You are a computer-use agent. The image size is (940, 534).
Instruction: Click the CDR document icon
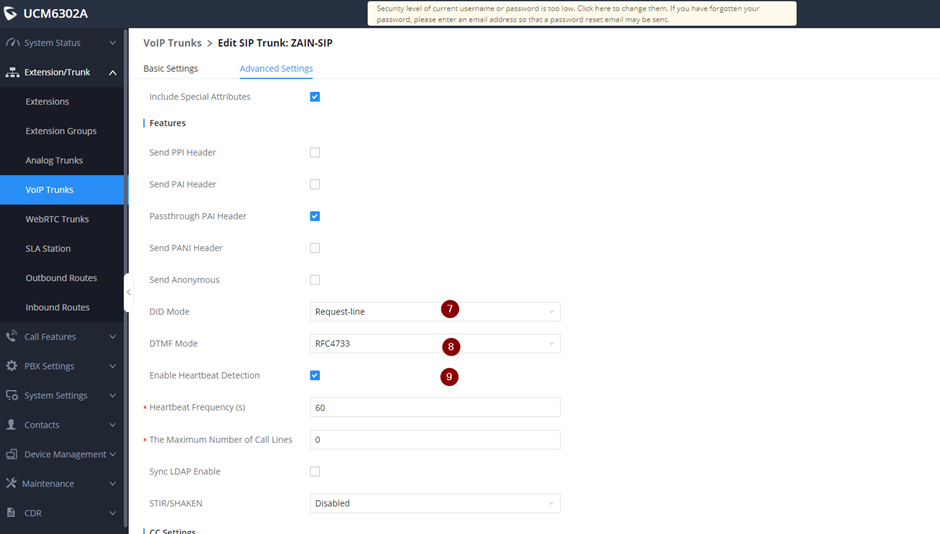pos(12,513)
